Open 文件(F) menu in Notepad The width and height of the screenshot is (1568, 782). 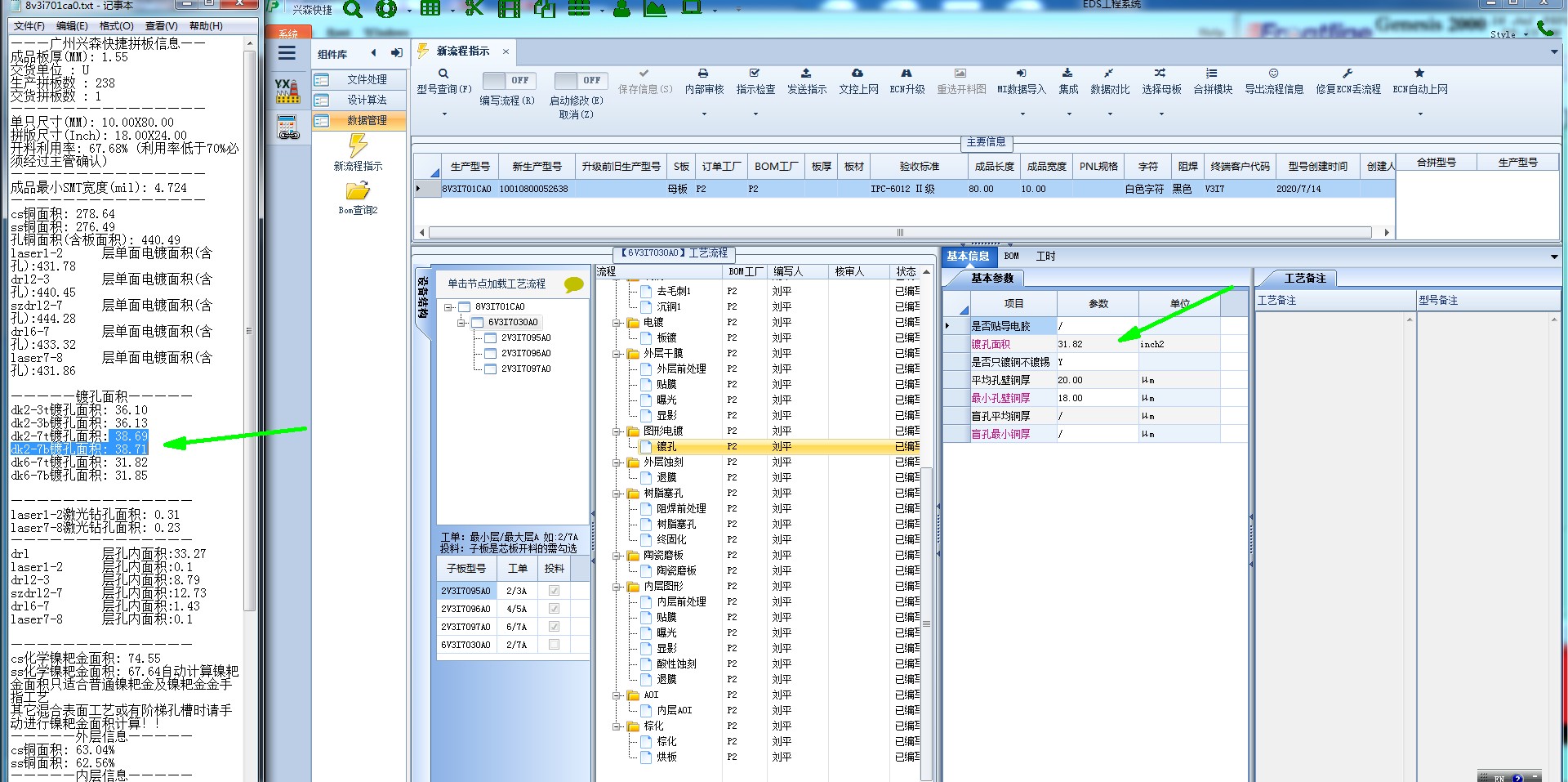(29, 26)
